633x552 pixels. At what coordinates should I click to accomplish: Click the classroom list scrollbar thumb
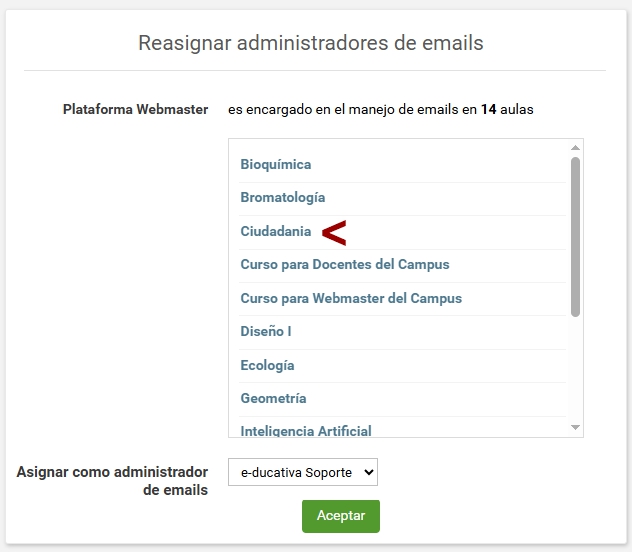coord(575,237)
